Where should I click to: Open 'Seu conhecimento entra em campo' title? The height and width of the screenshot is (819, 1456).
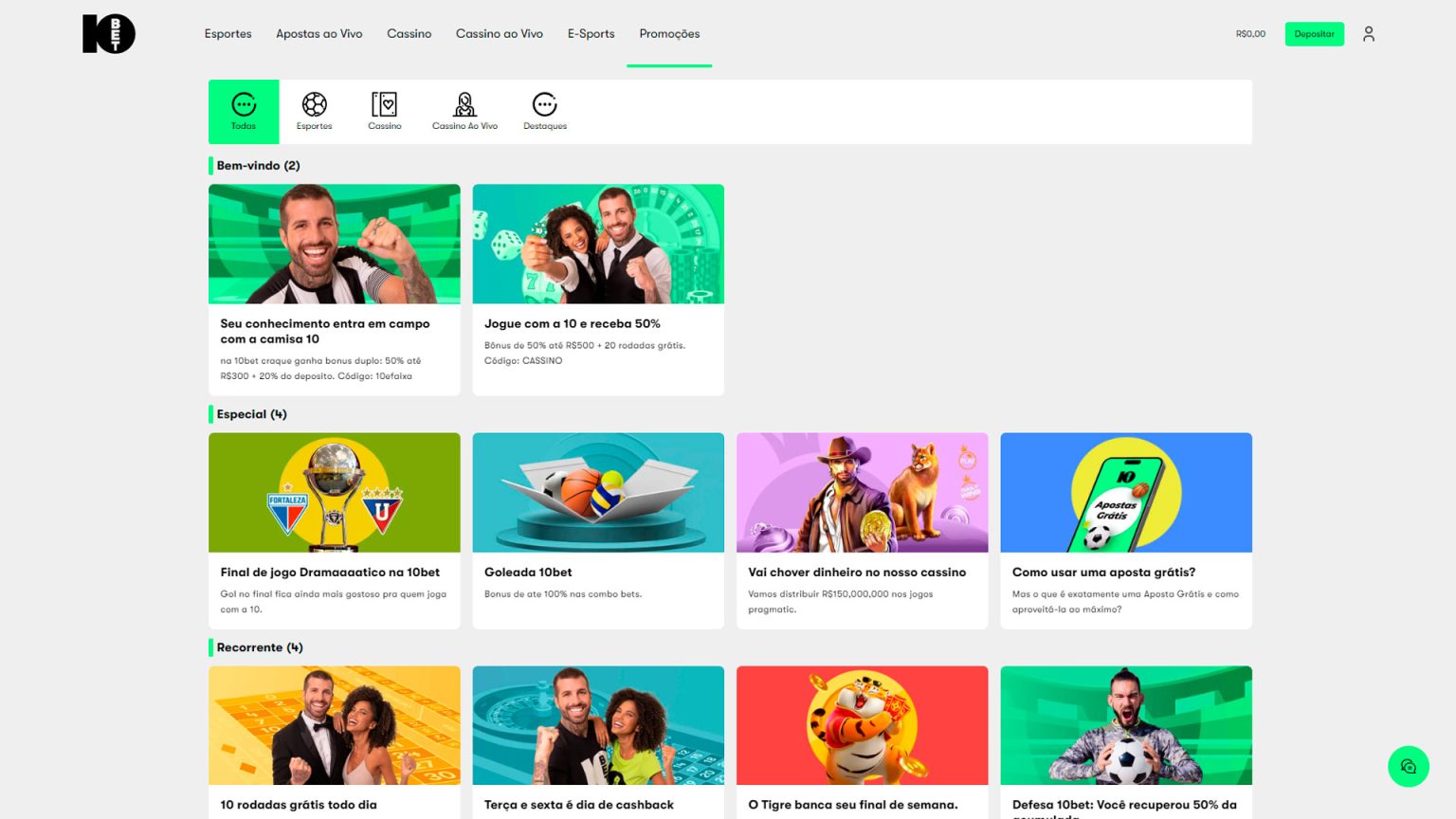tap(325, 331)
